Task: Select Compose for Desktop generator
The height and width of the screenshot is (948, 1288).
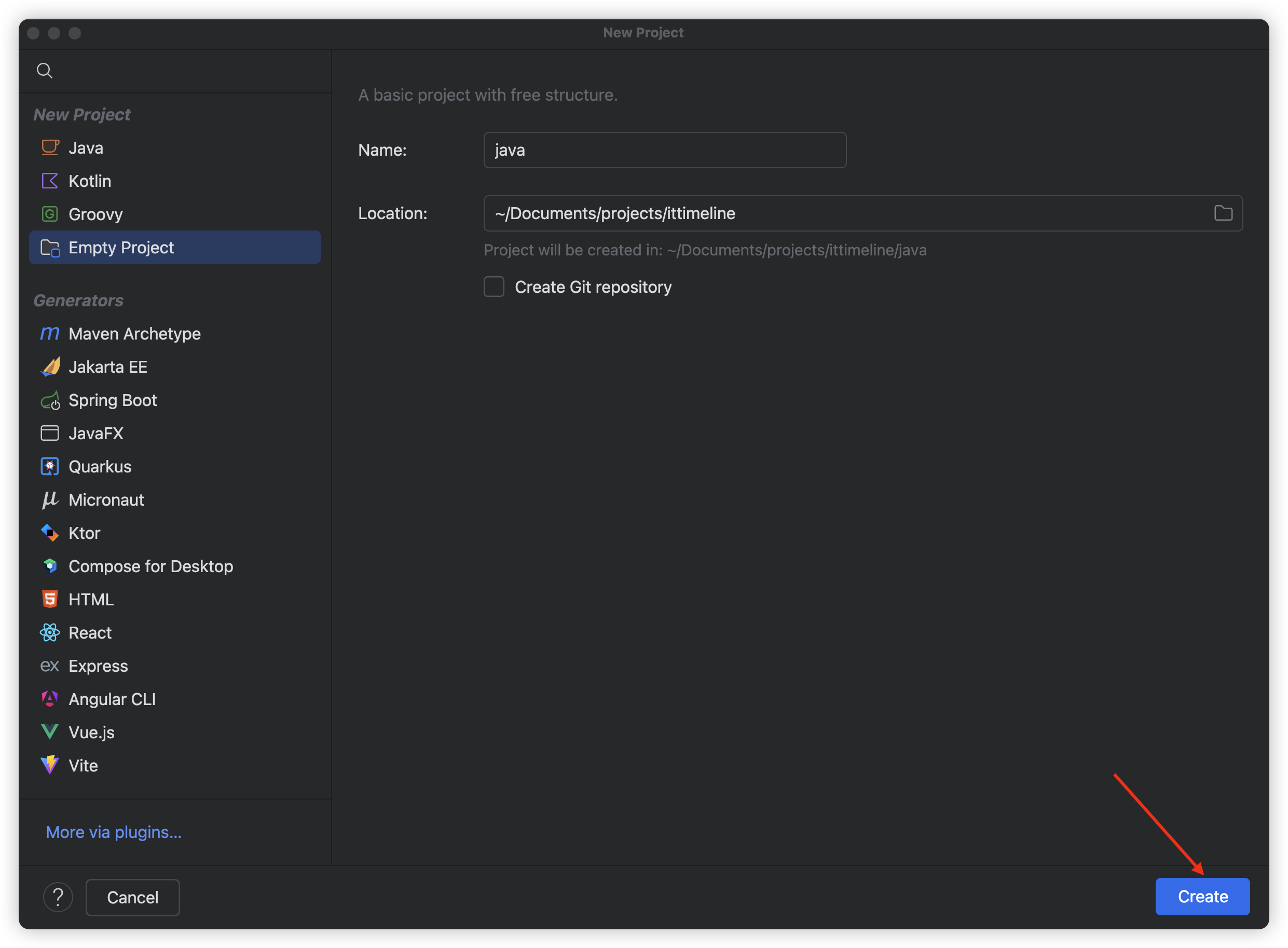Action: tap(150, 566)
